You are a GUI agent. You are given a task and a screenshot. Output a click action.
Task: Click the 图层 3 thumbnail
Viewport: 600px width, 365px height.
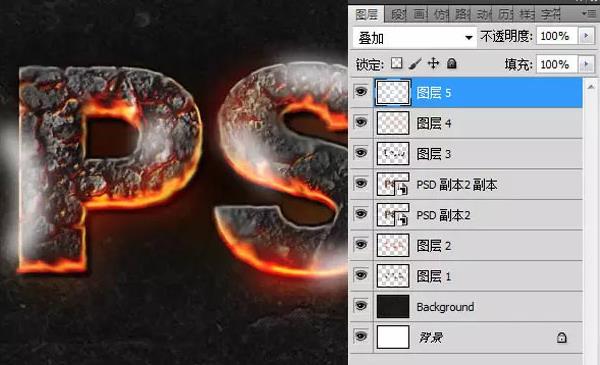[393, 153]
